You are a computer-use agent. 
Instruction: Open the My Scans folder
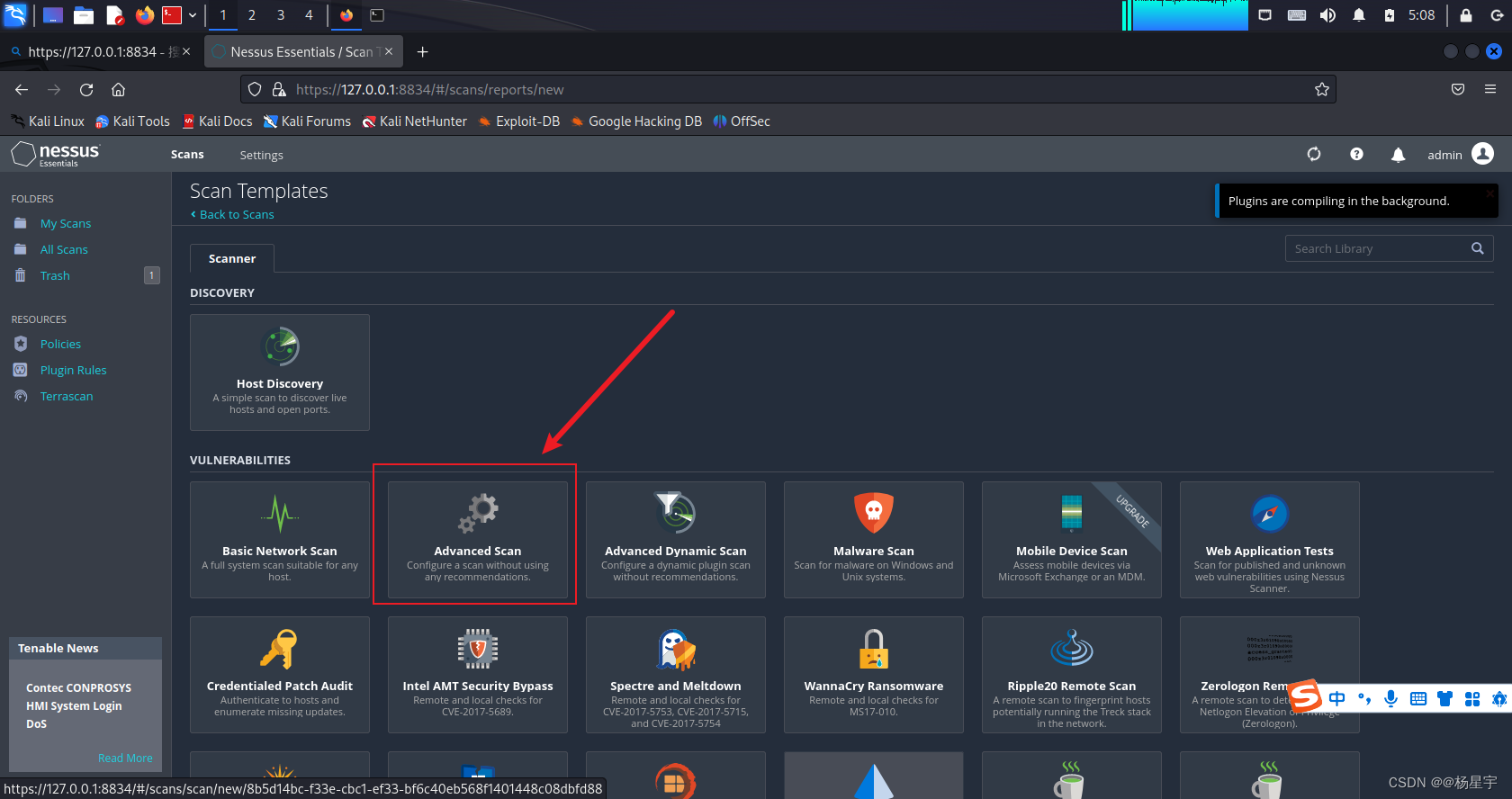click(65, 223)
